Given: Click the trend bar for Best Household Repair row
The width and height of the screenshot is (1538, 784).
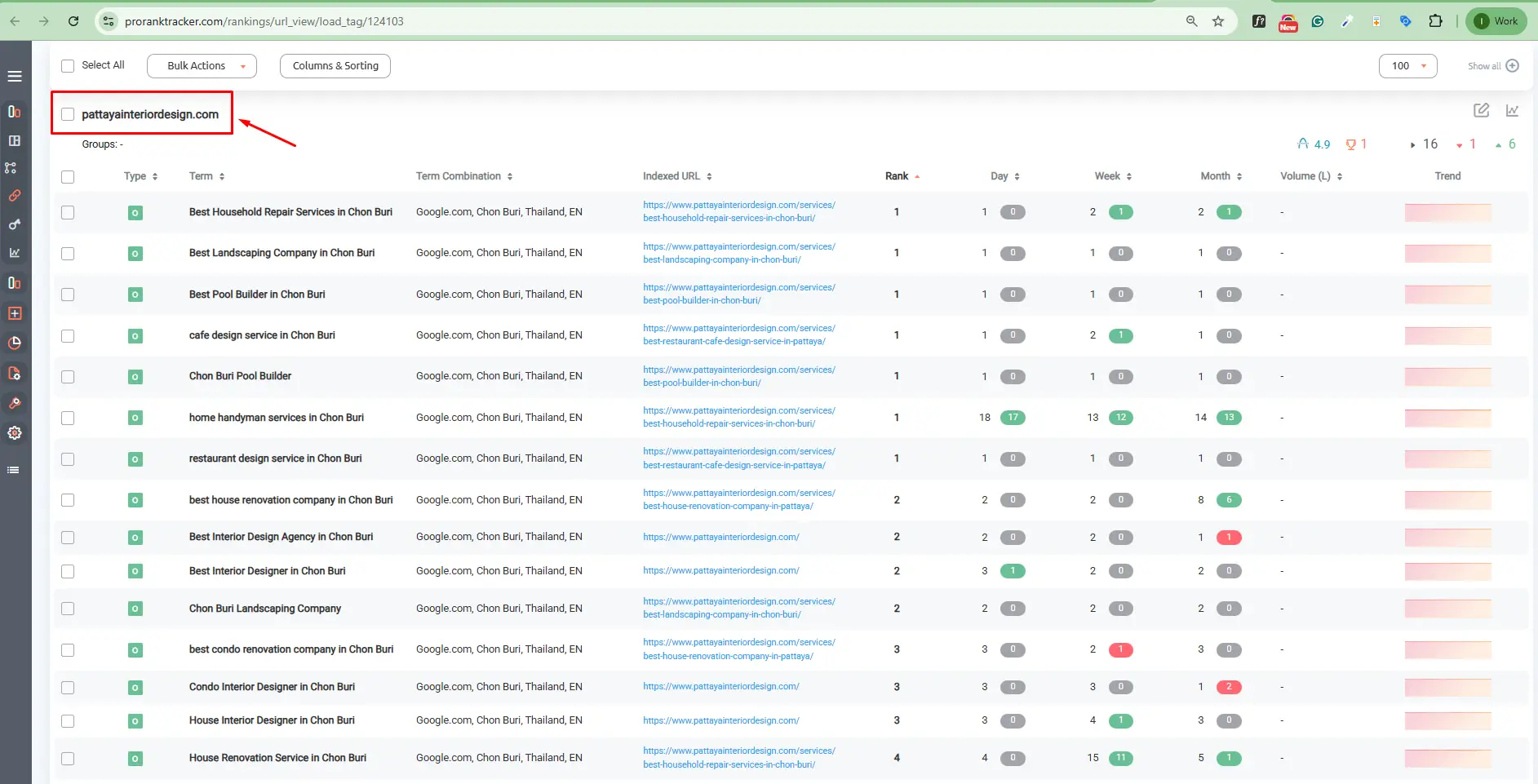Looking at the screenshot, I should tap(1447, 212).
